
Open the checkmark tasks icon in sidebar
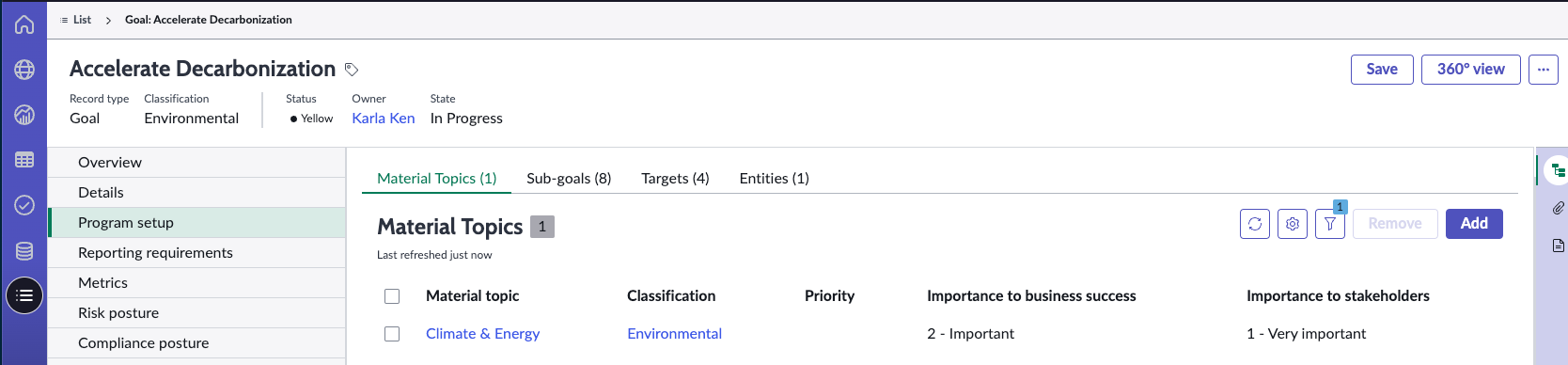(x=24, y=205)
